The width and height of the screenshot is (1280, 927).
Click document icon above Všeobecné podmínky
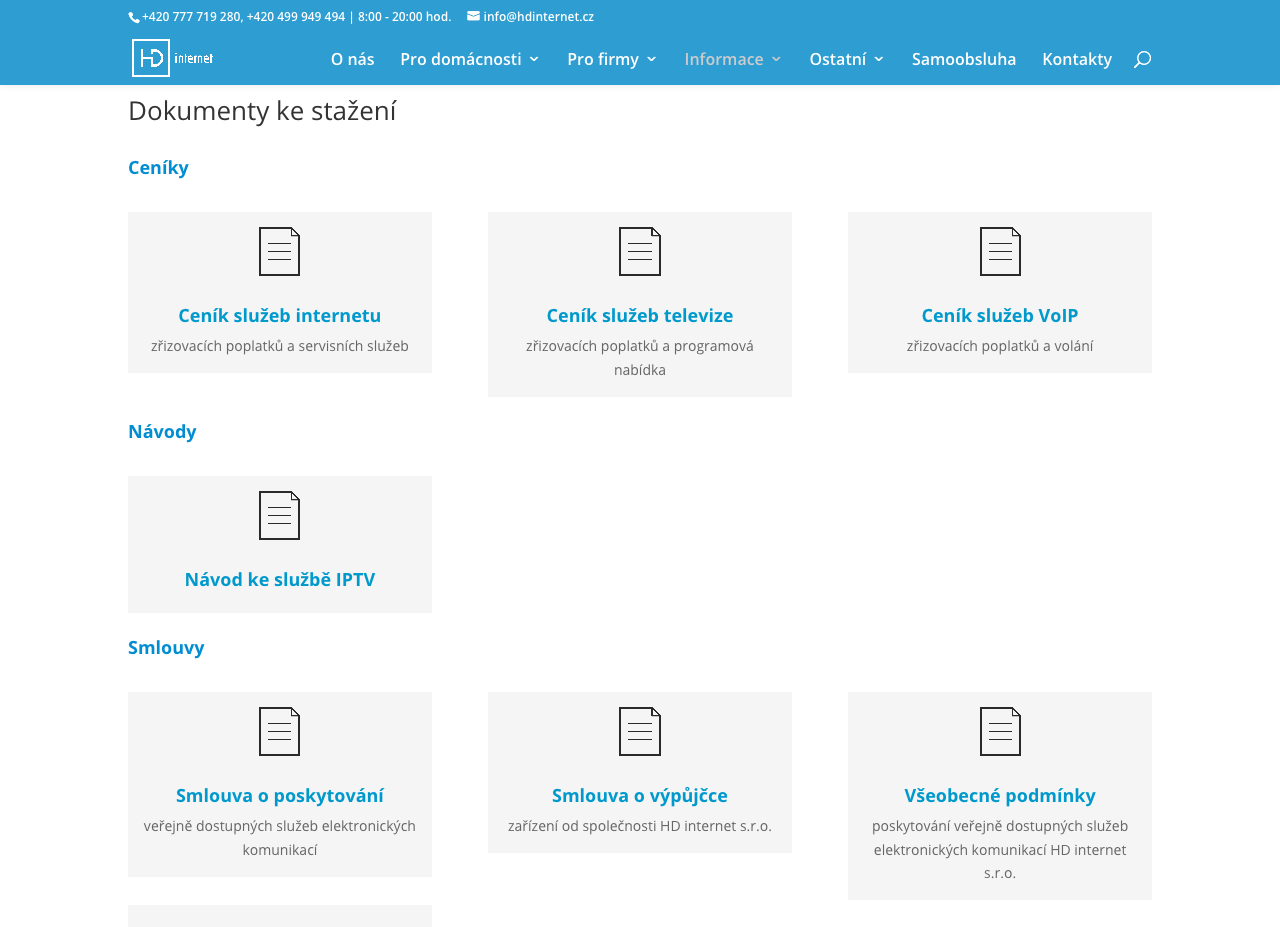click(x=1000, y=731)
